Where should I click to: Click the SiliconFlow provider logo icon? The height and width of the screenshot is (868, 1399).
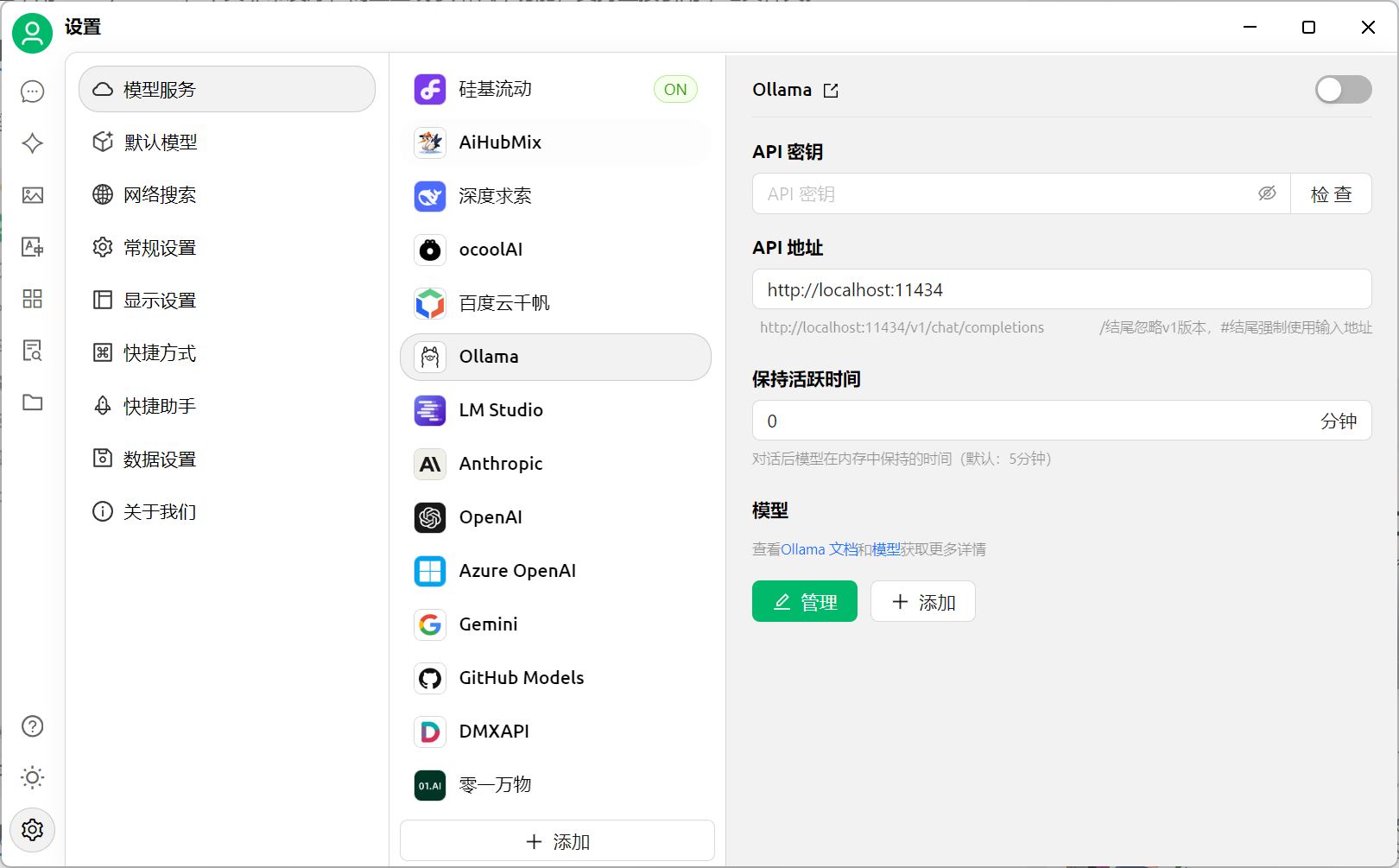click(x=430, y=89)
